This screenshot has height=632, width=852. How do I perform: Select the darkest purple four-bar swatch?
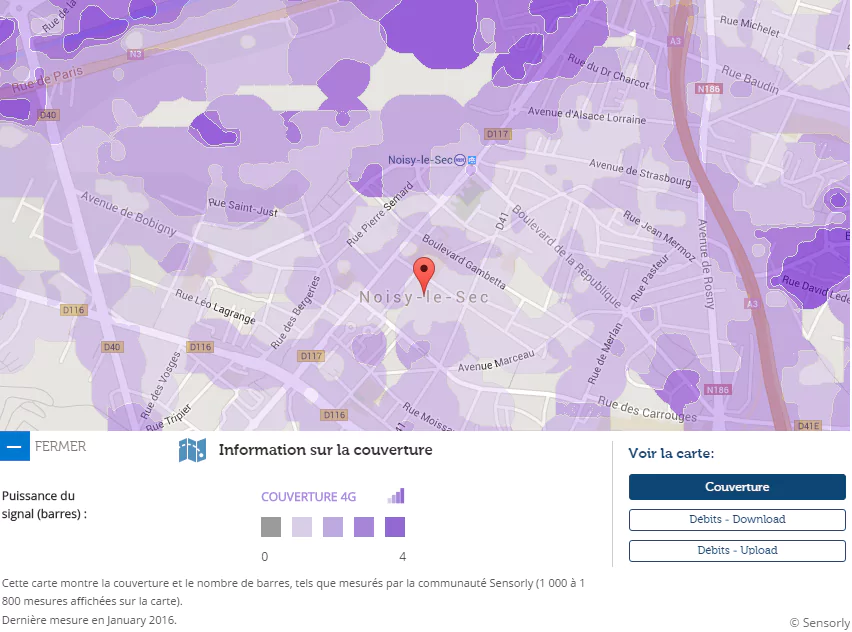pyautogui.click(x=395, y=527)
